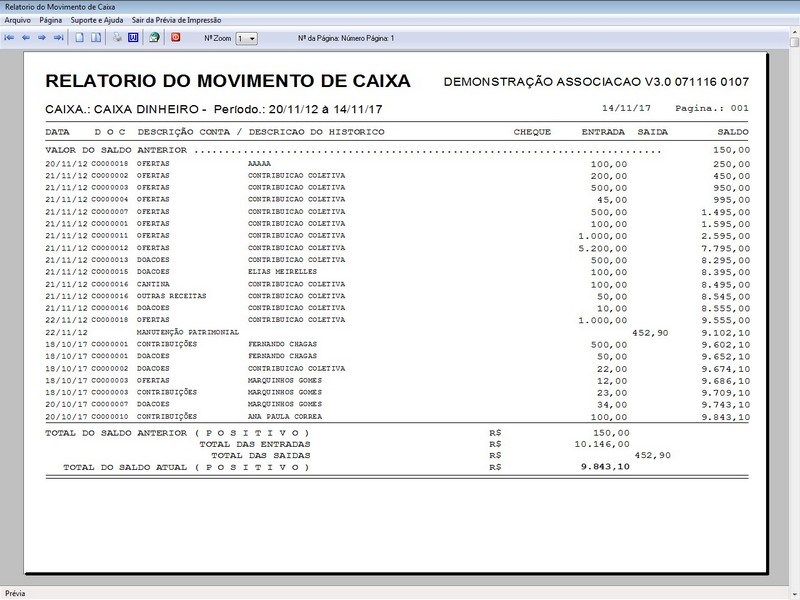
Task: Open the Nº Zoom dropdown
Action: [246, 38]
